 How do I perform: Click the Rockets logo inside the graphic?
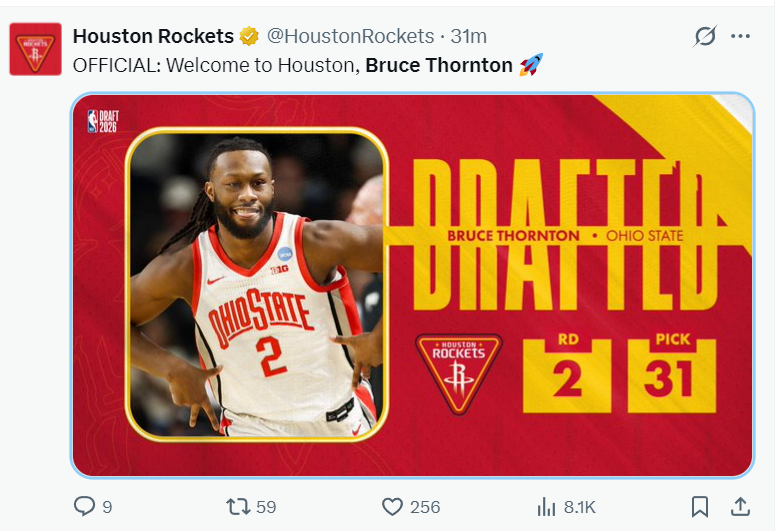(459, 374)
